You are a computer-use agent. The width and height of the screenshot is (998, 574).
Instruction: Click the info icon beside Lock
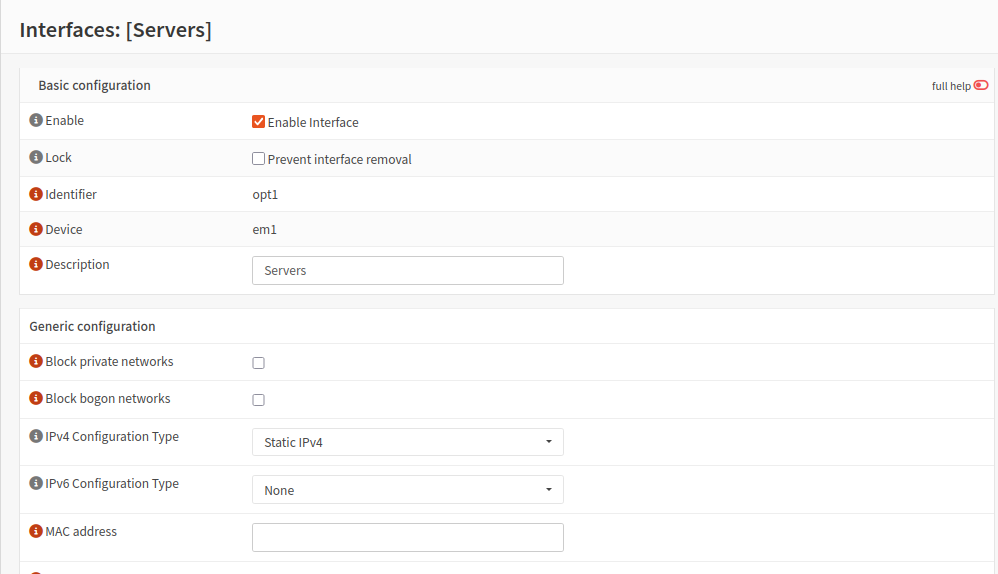click(x=36, y=158)
